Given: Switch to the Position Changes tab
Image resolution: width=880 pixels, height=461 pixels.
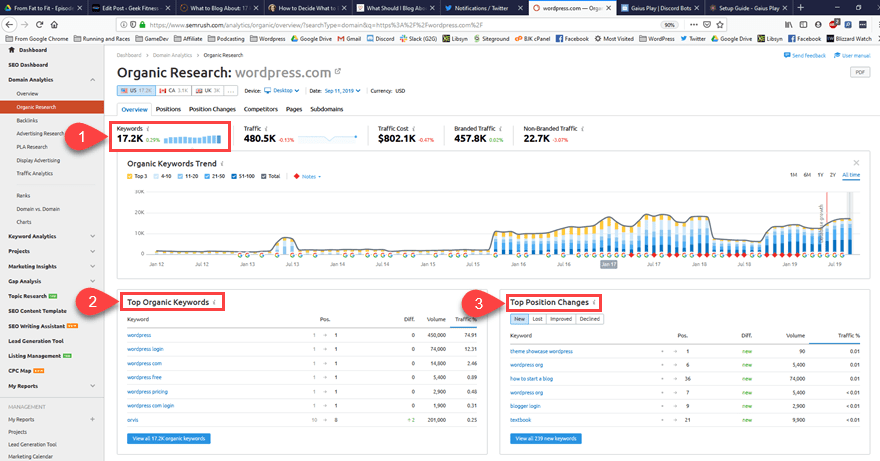Looking at the screenshot, I should 212,109.
